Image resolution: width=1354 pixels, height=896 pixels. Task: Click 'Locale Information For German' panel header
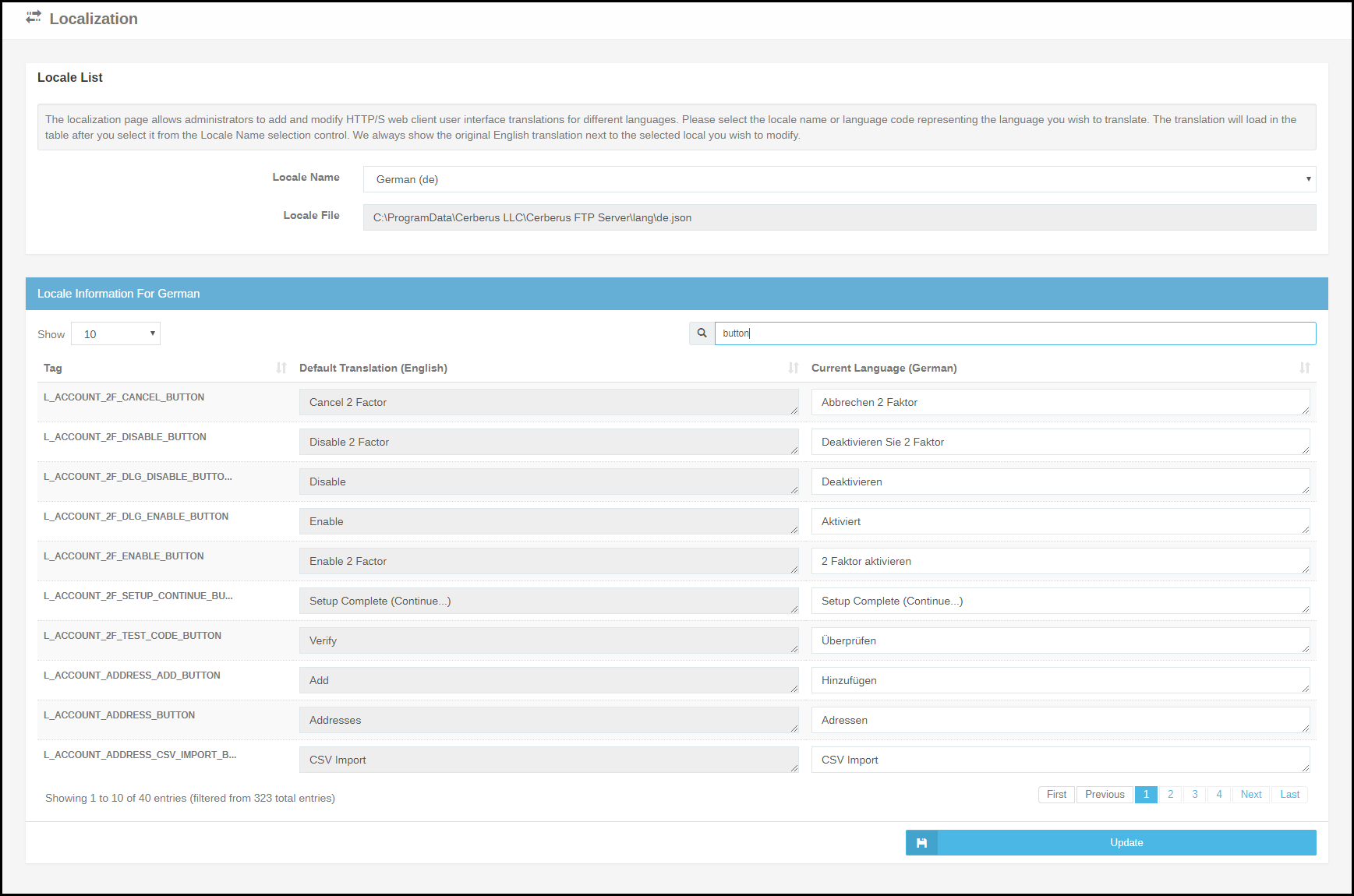pos(677,294)
